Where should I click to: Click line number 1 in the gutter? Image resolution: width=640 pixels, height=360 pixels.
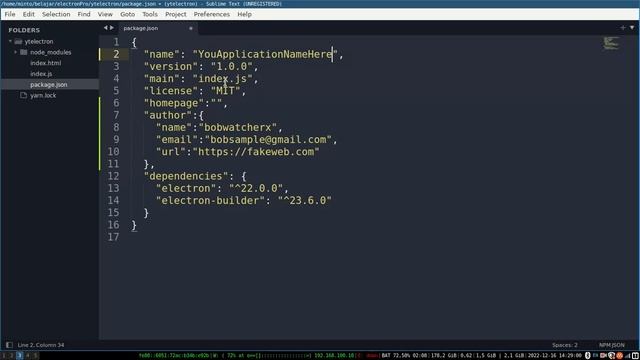pos(116,42)
